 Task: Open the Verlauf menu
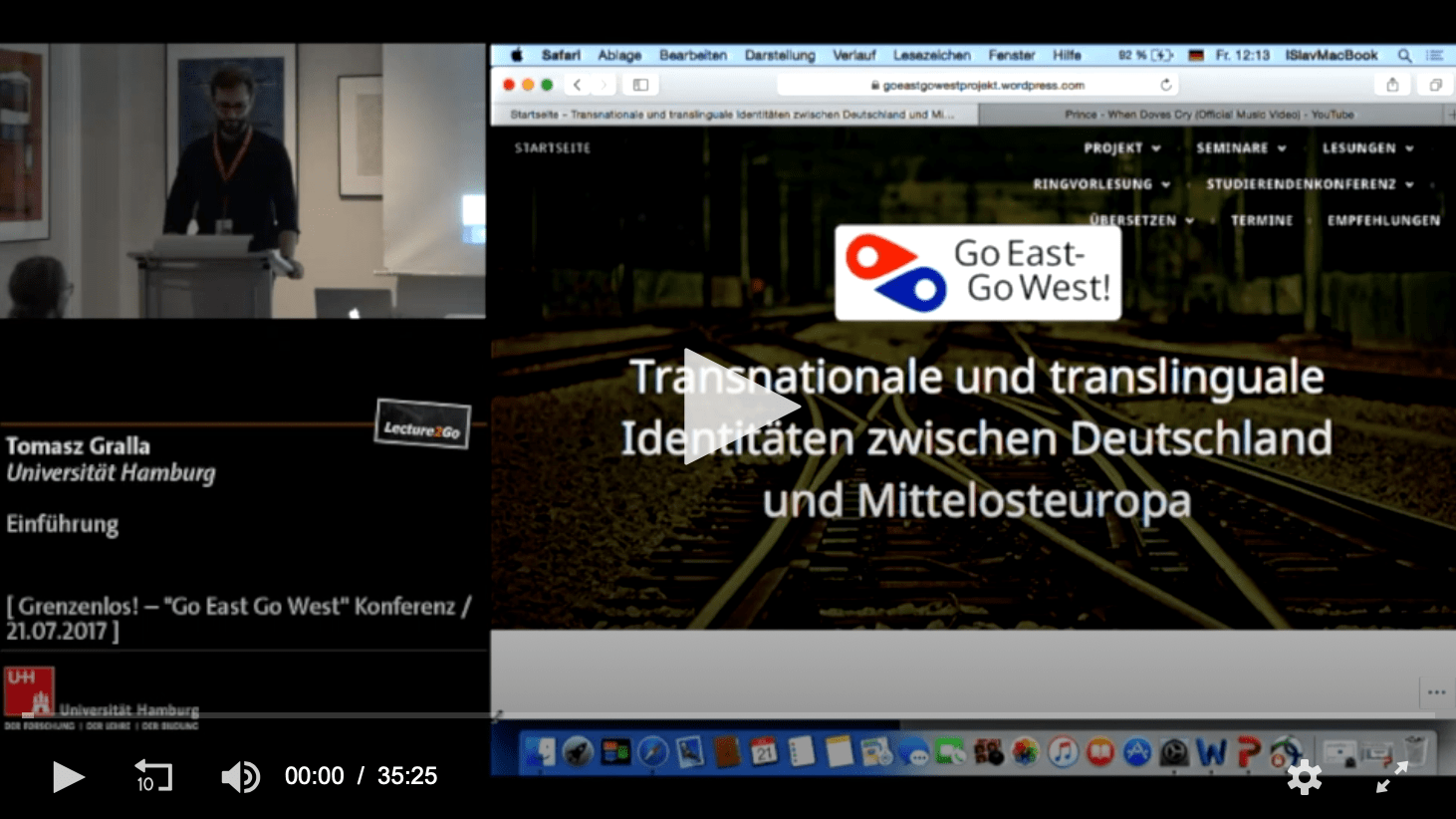tap(853, 55)
